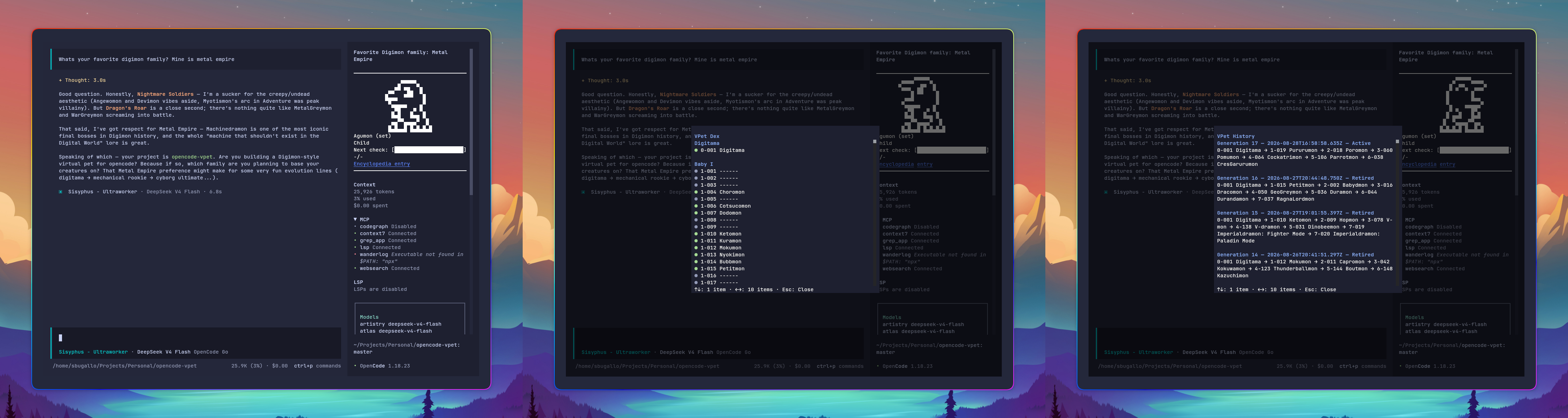Click the dimmed Agumon sprite in middle window
The width and height of the screenshot is (1568, 418).
[x=922, y=105]
